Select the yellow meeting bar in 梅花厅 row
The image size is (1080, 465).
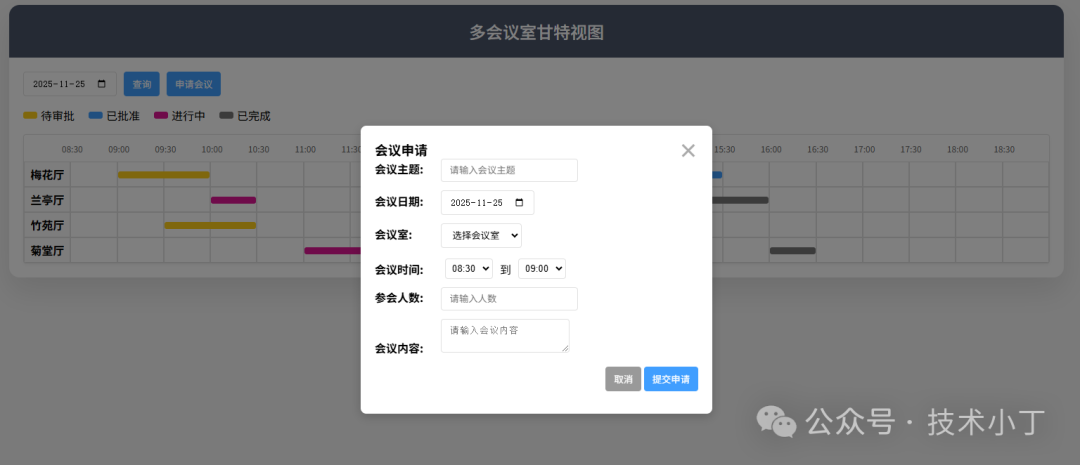163,175
